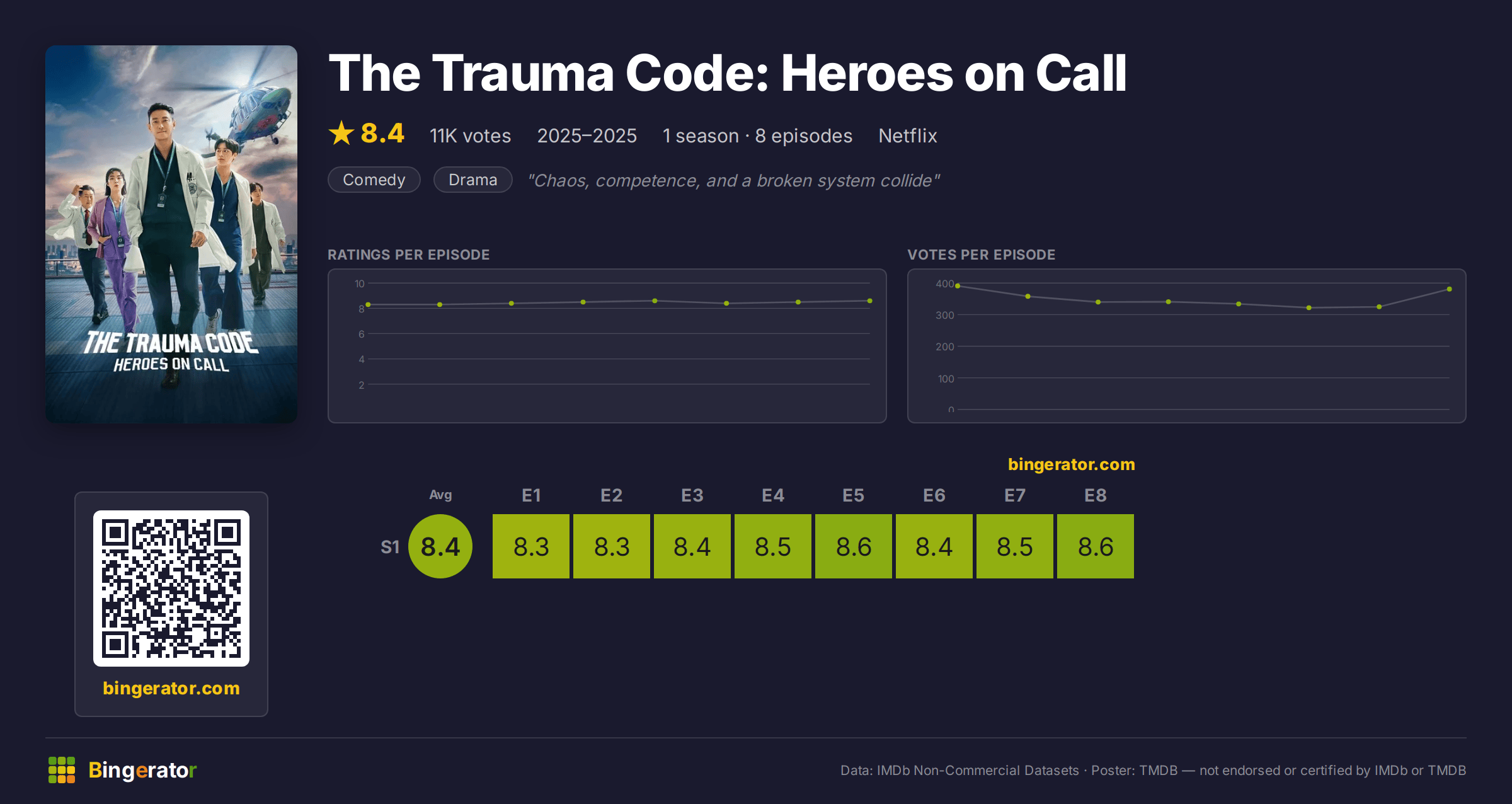Open the bingerator.com link under QR code
The height and width of the screenshot is (804, 1512).
[x=171, y=688]
